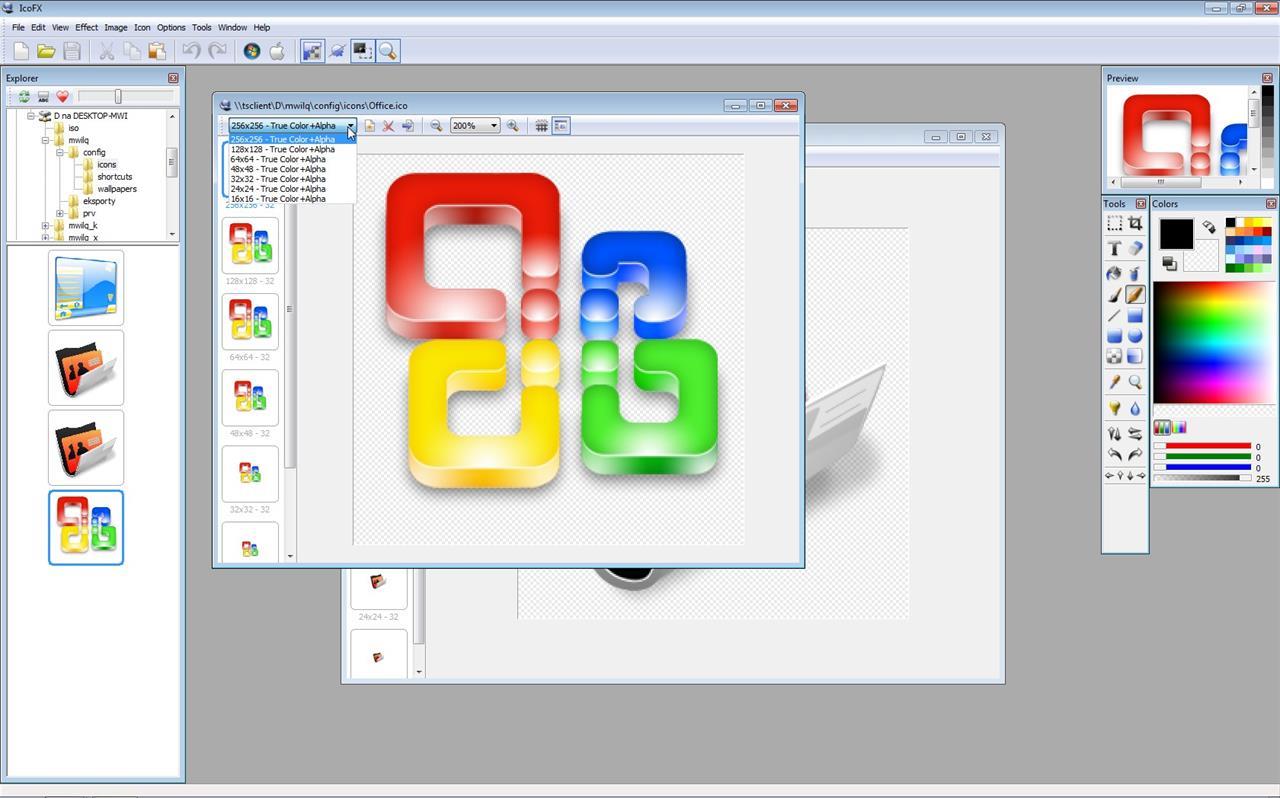Select the eksporty folder in Explorer

pos(99,201)
